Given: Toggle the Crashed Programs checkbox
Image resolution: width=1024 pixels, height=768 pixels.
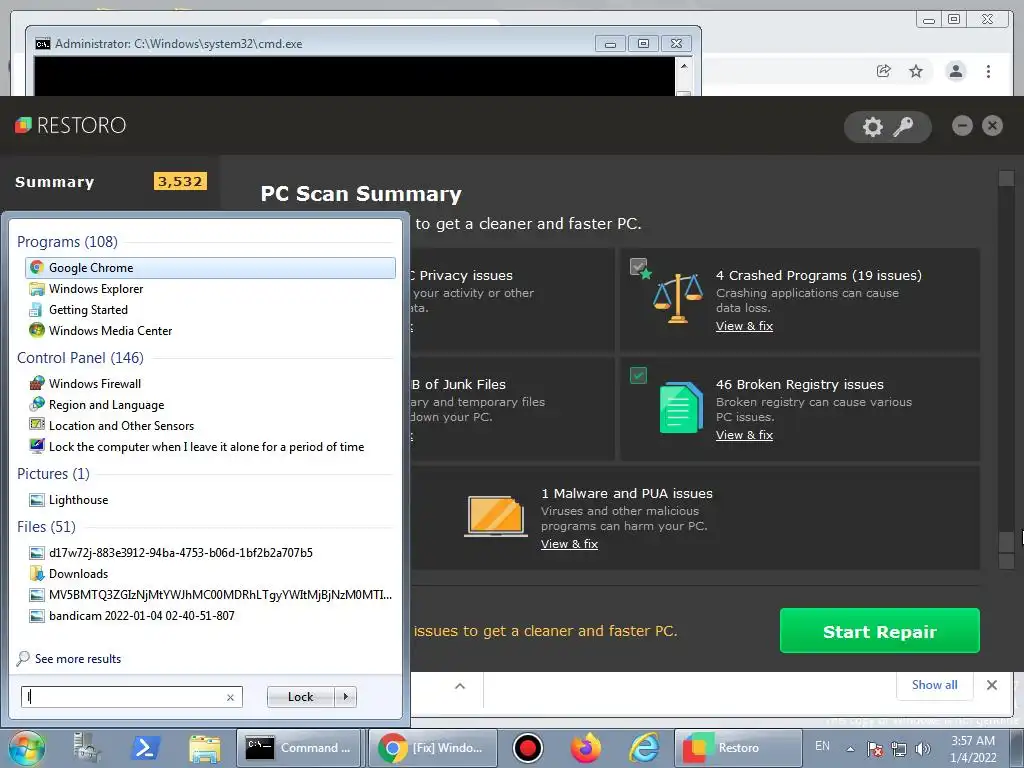Looking at the screenshot, I should coord(638,266).
